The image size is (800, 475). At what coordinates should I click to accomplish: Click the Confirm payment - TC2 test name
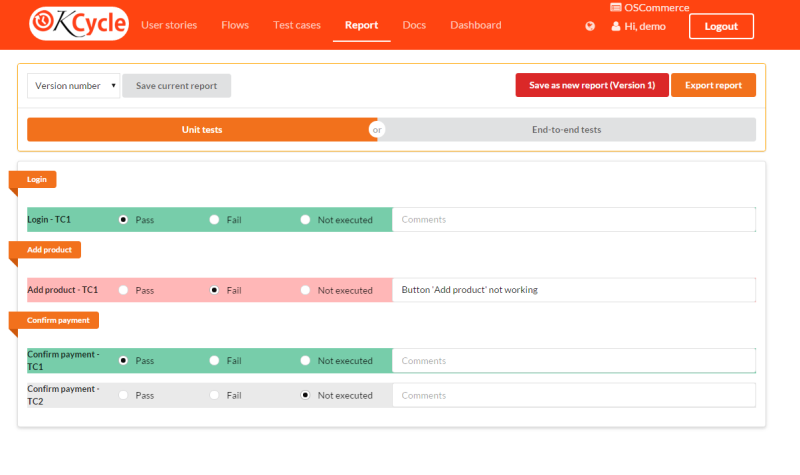pyautogui.click(x=63, y=395)
